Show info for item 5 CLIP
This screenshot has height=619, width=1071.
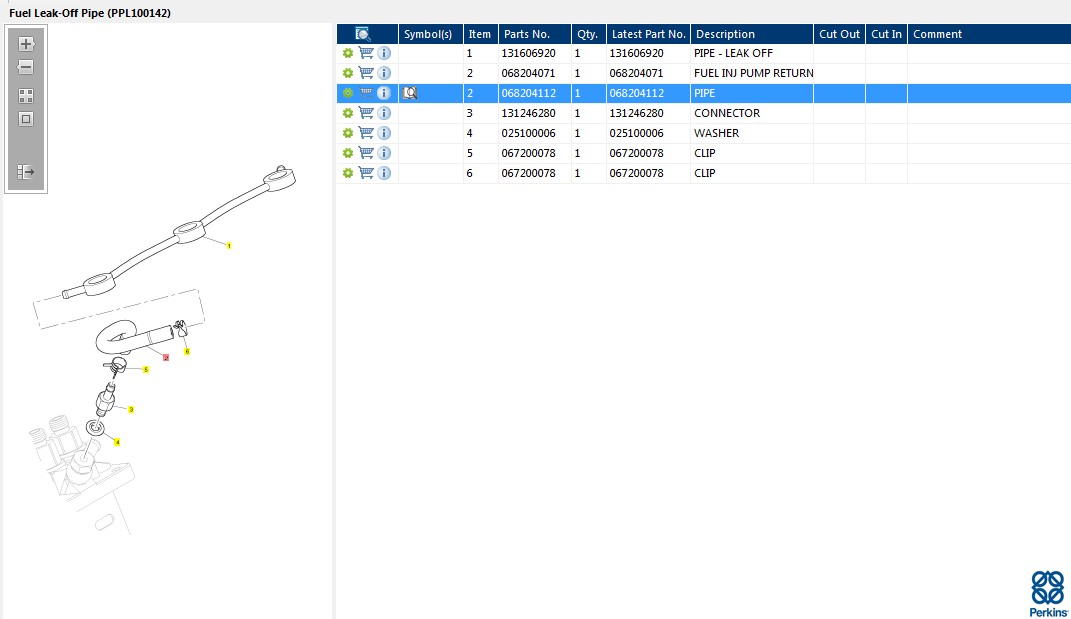pos(384,152)
